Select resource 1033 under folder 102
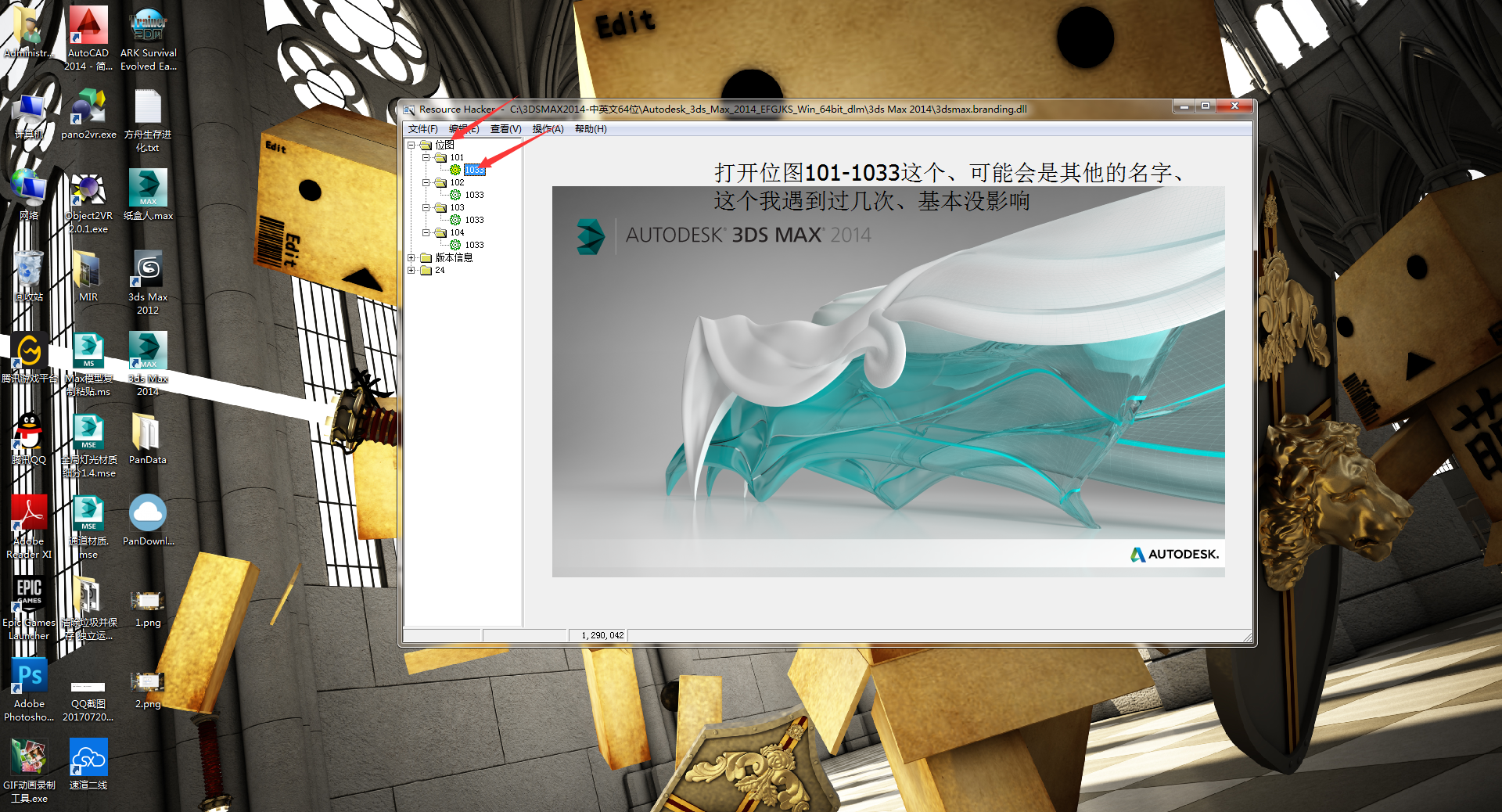The height and width of the screenshot is (812, 1502). (x=474, y=195)
